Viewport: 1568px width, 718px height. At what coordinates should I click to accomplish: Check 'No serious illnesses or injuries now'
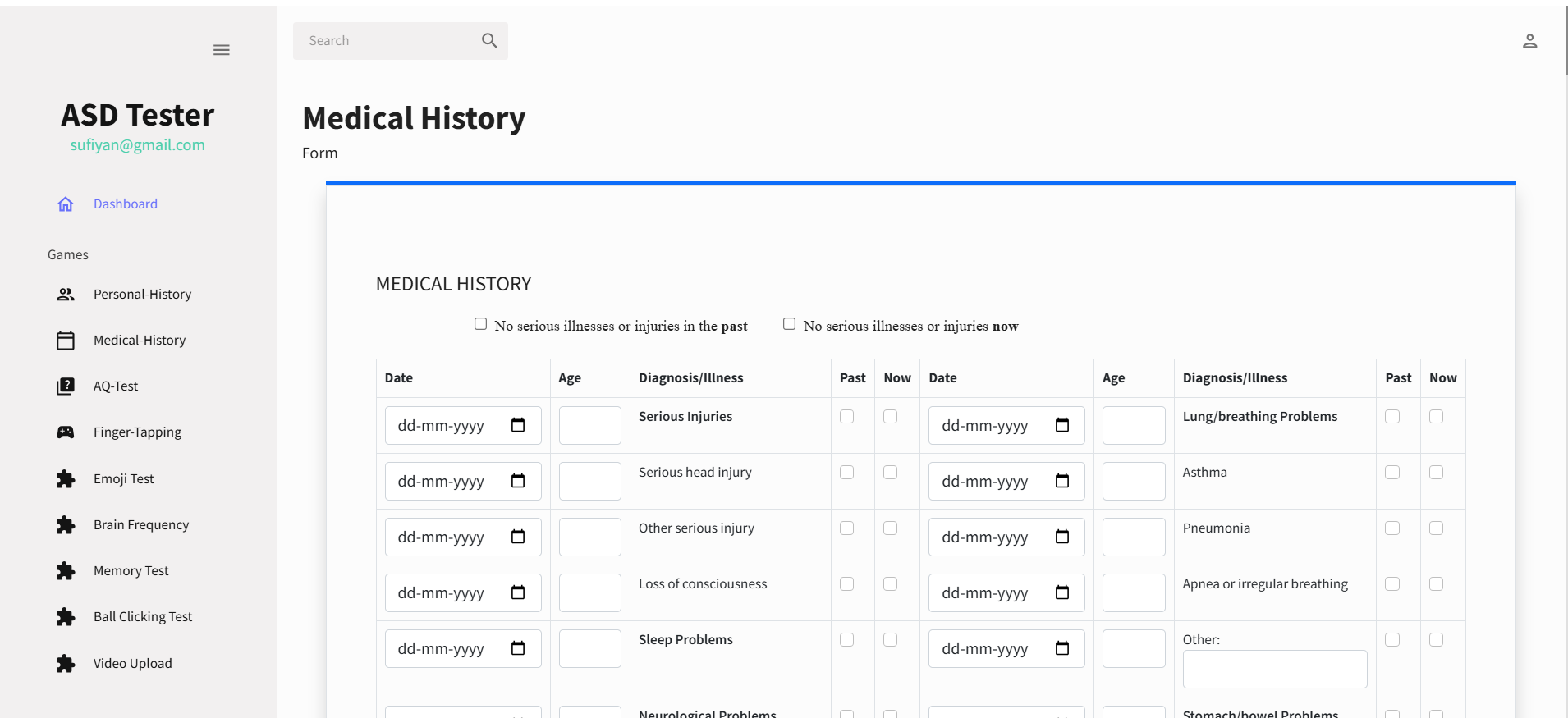[x=790, y=324]
